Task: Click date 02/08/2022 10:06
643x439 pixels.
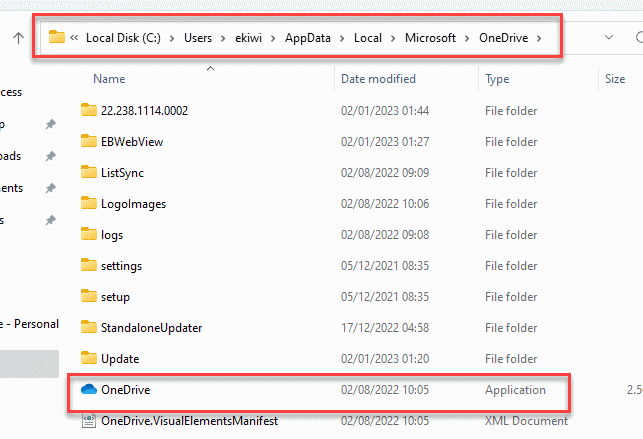Action: [385, 204]
